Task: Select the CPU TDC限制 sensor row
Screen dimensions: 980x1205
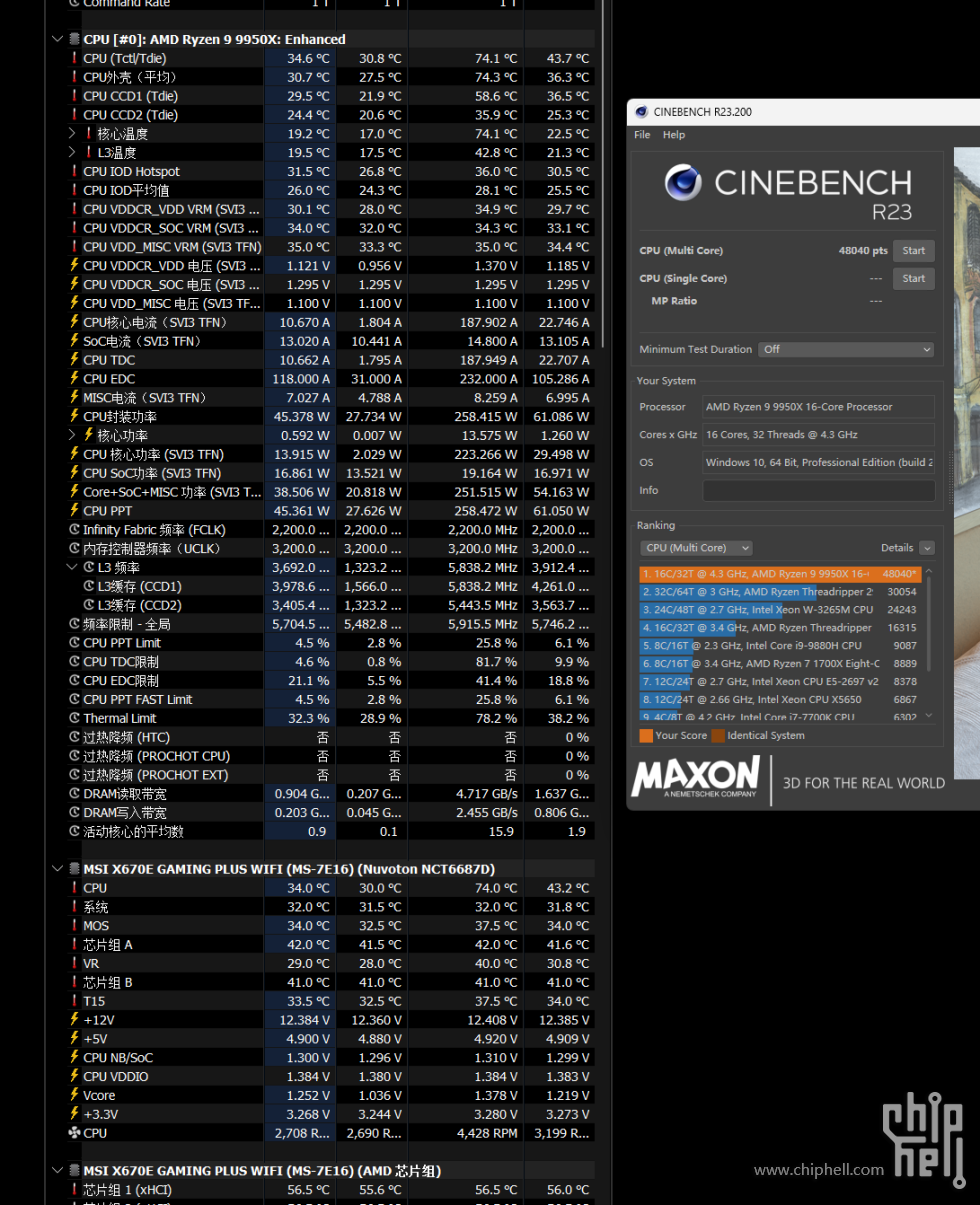Action: coord(330,662)
